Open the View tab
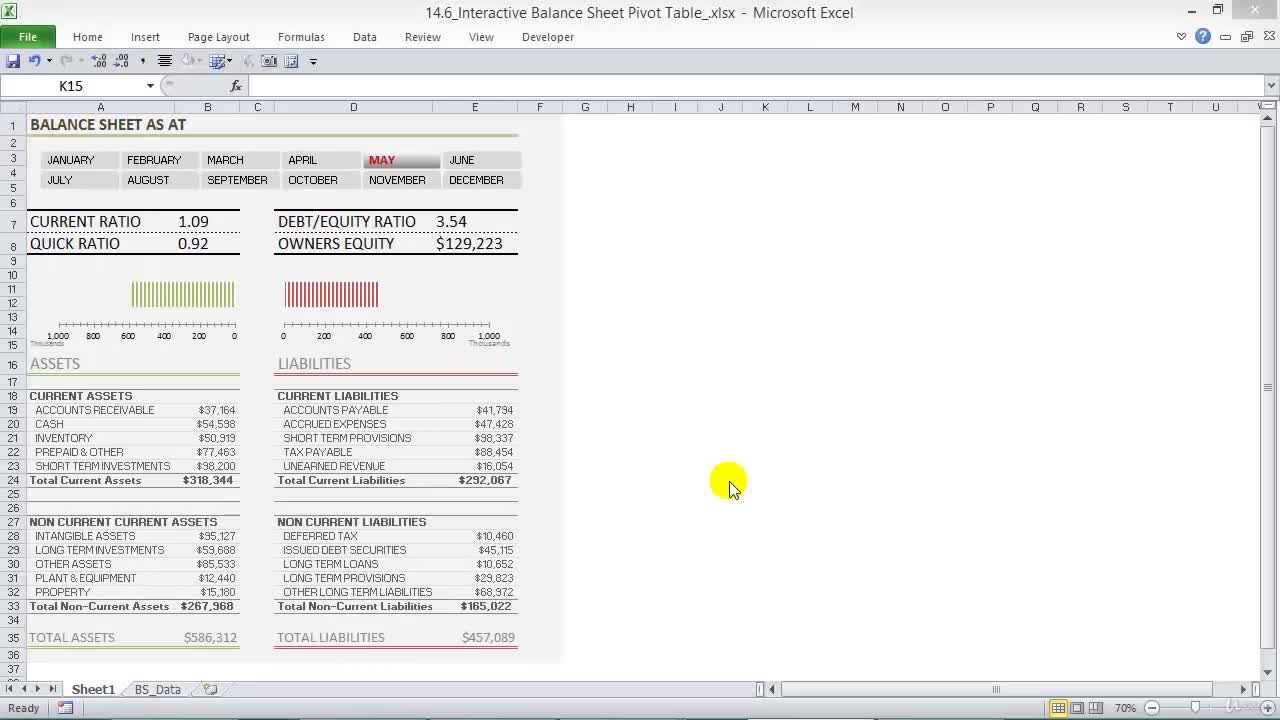 [481, 37]
